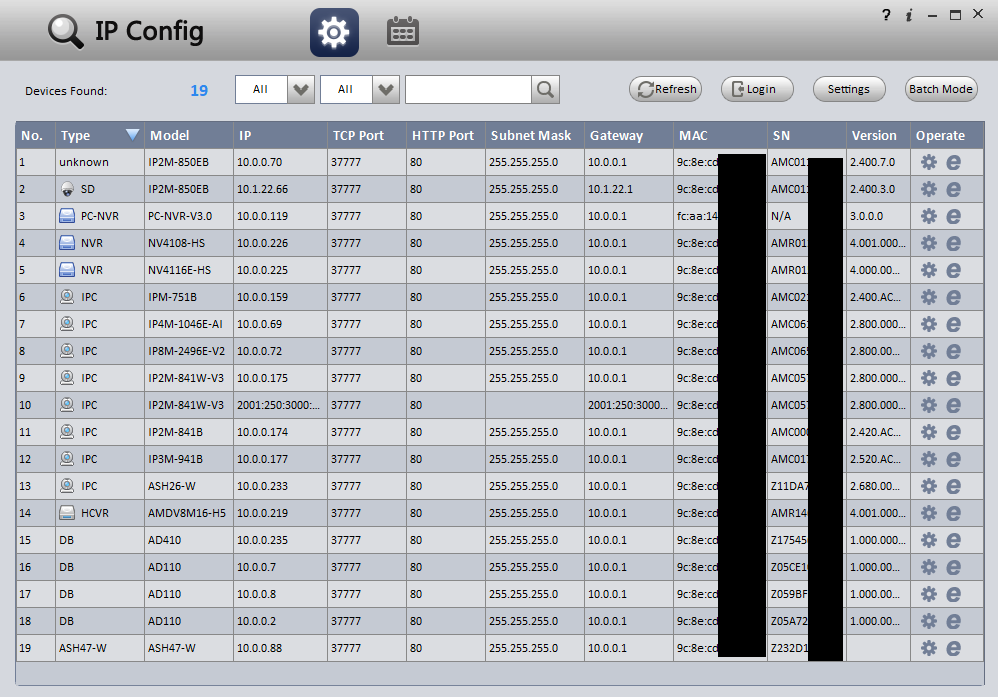Sort by Version column header
998x697 pixels.
tap(878, 136)
